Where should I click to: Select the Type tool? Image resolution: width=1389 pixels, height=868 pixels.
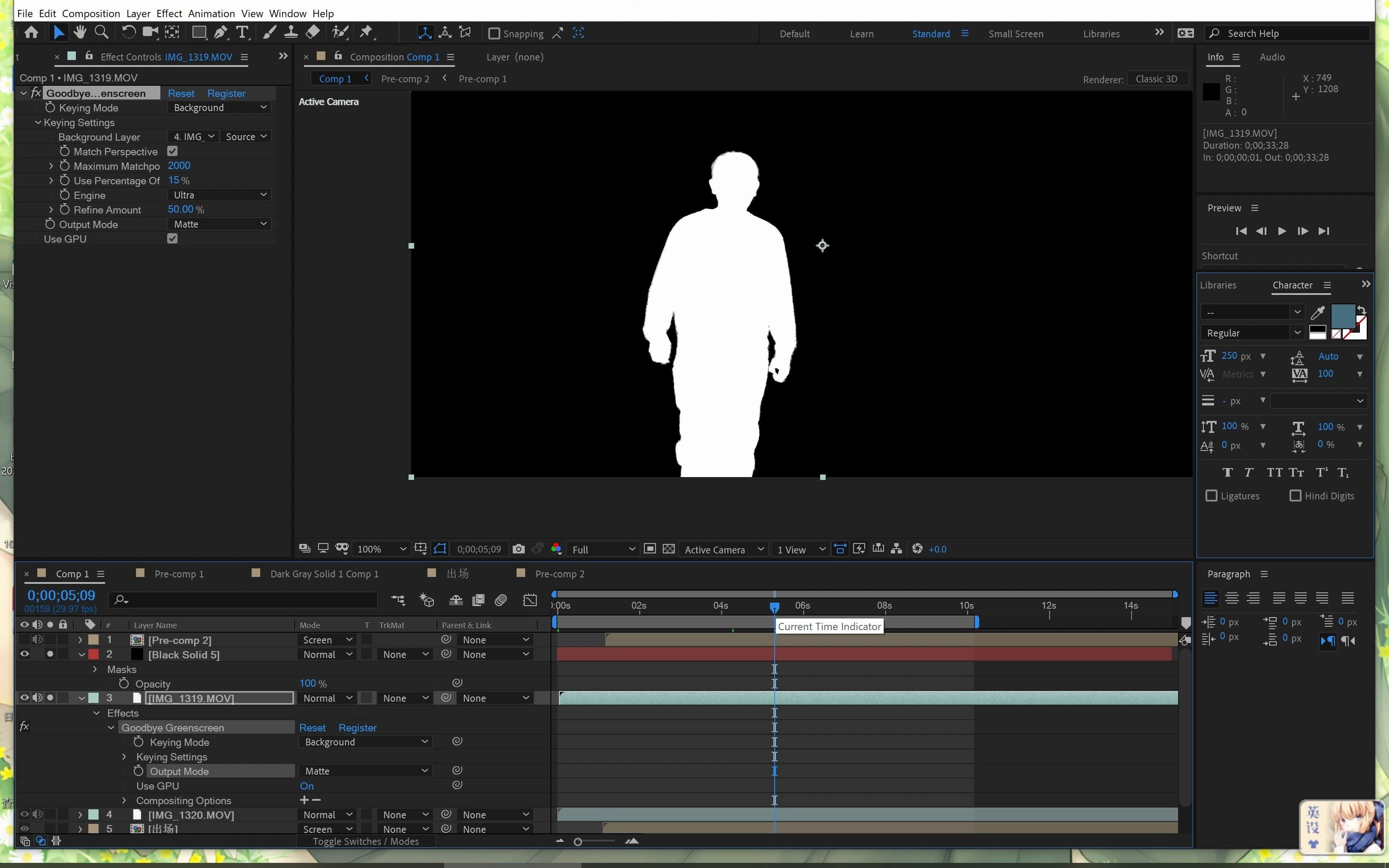[x=242, y=33]
